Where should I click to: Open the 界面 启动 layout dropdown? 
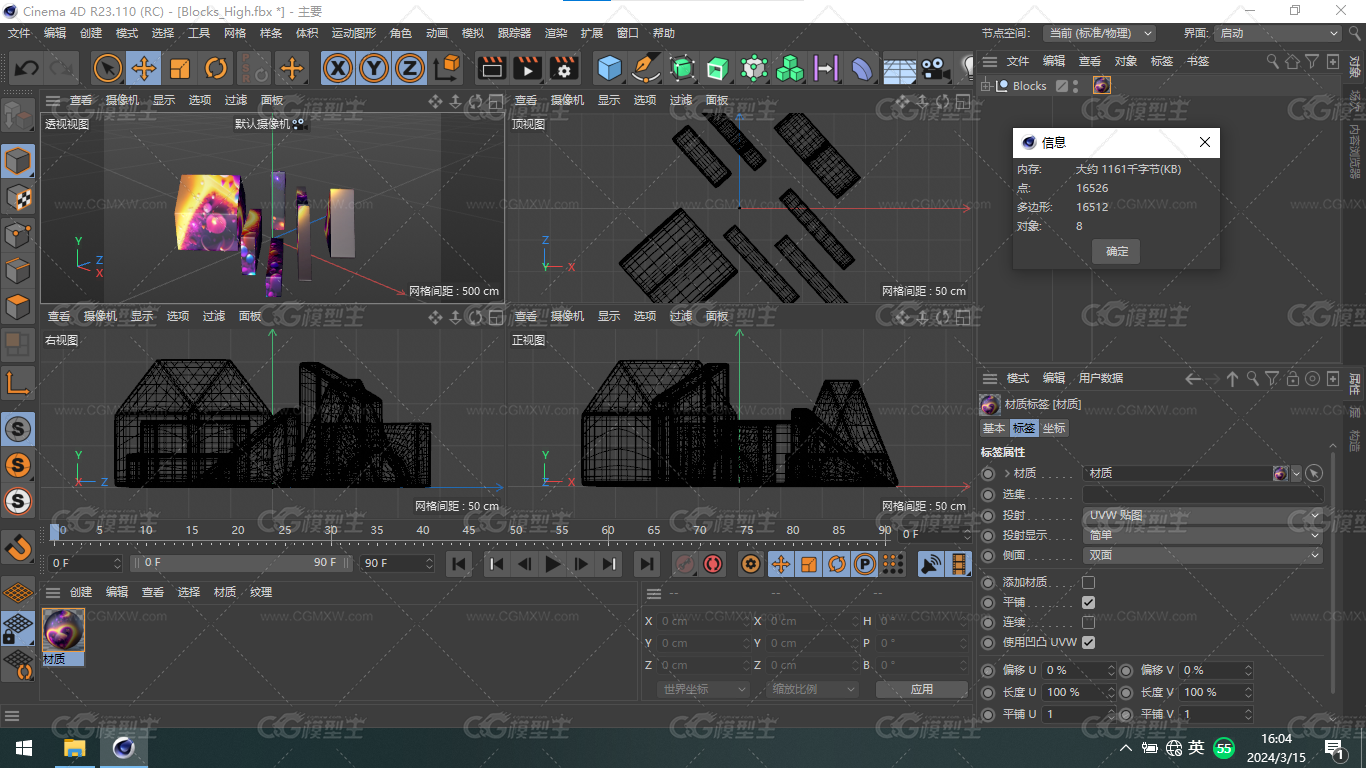click(x=1278, y=33)
